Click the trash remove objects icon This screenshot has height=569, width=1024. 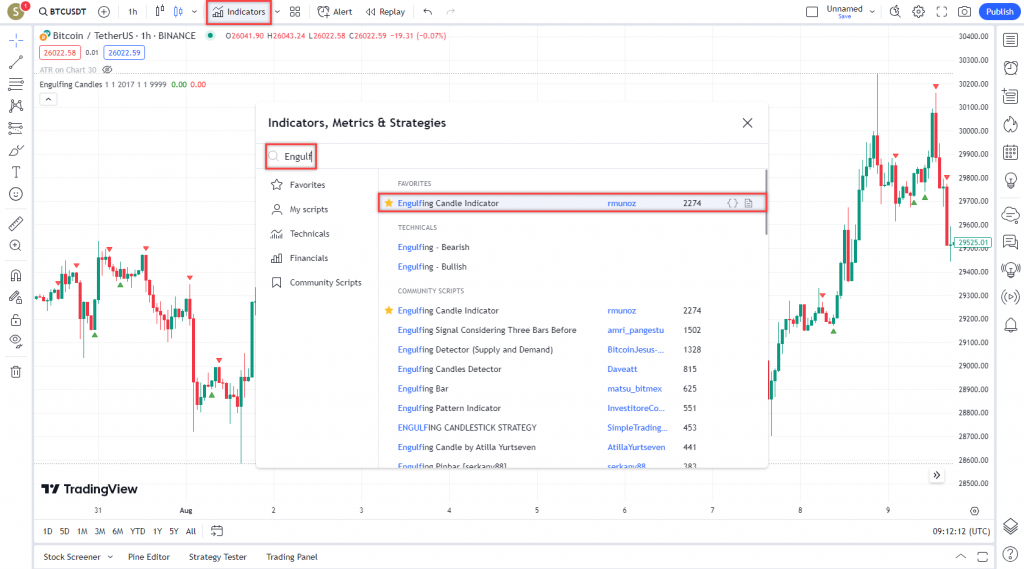[x=16, y=372]
